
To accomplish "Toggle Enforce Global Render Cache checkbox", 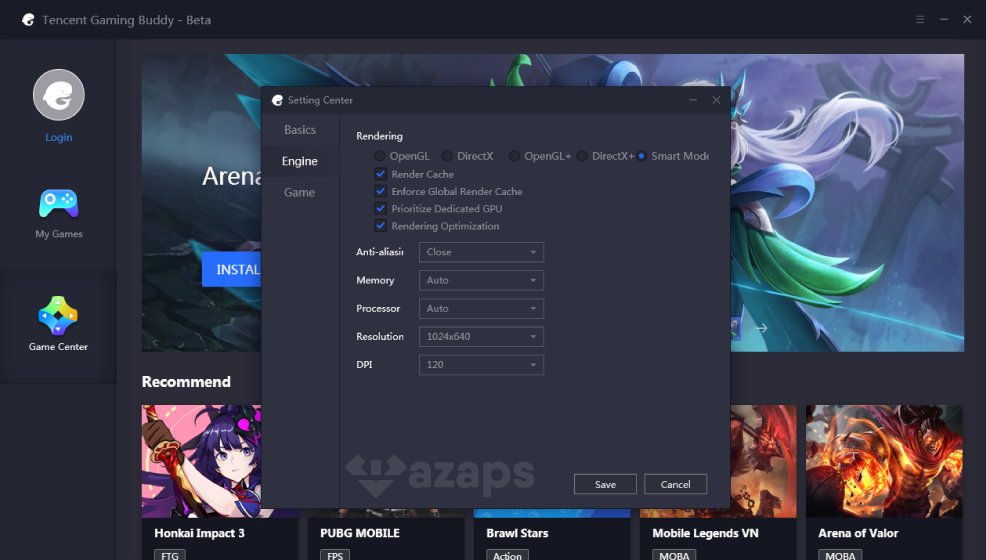I will tap(380, 191).
